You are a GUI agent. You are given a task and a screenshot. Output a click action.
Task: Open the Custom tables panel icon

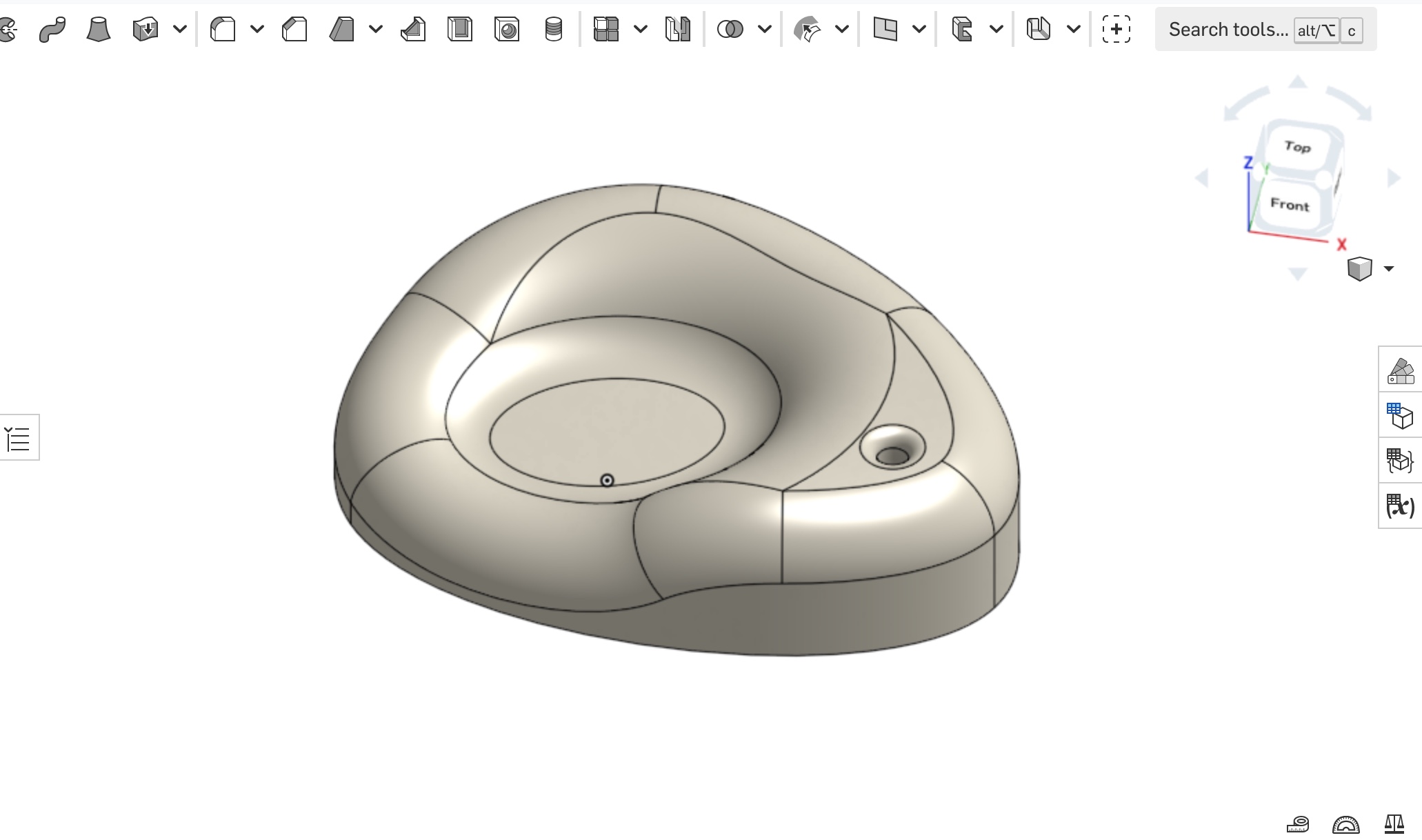click(1401, 461)
